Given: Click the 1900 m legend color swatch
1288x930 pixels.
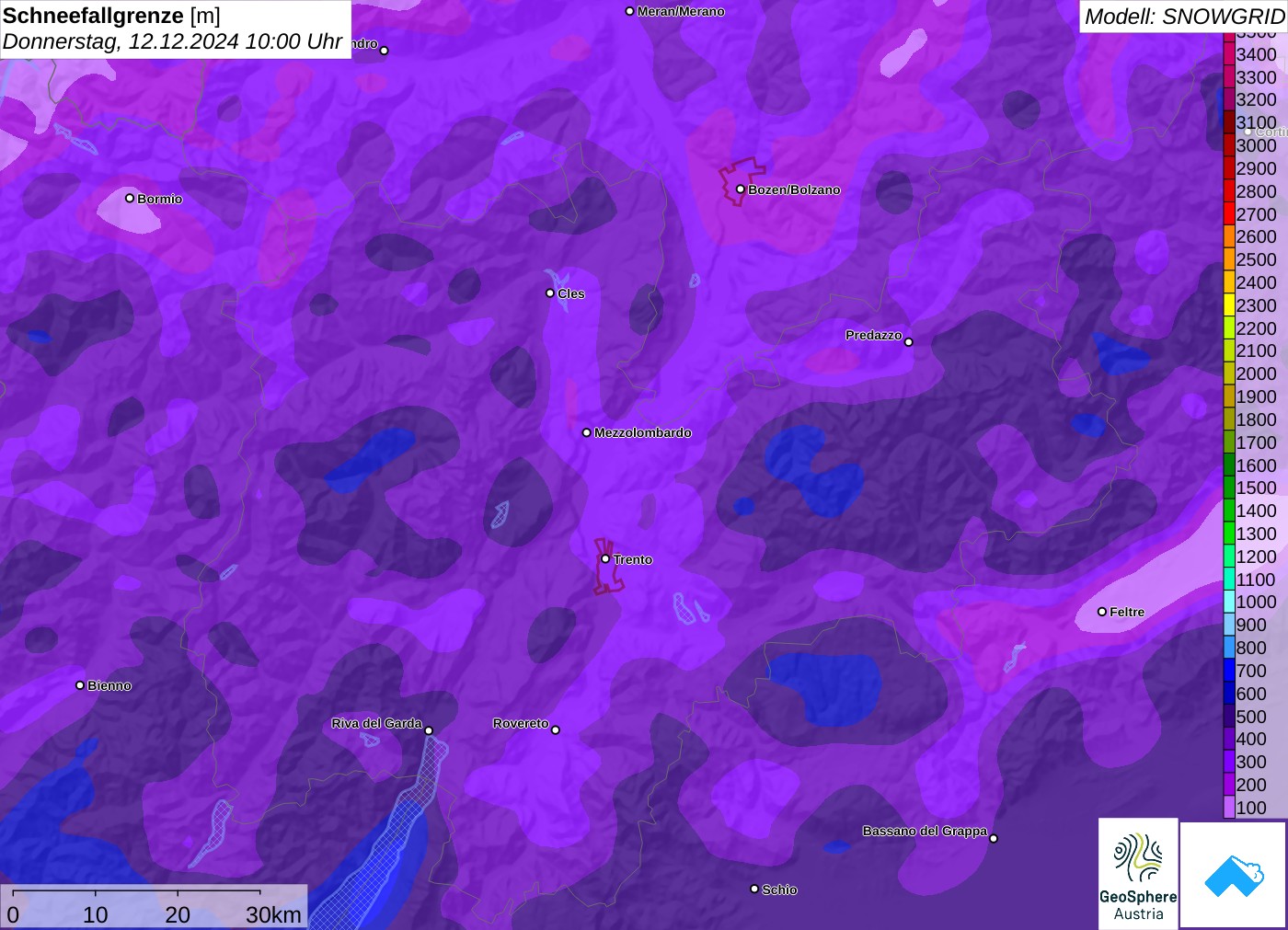Looking at the screenshot, I should [x=1229, y=396].
